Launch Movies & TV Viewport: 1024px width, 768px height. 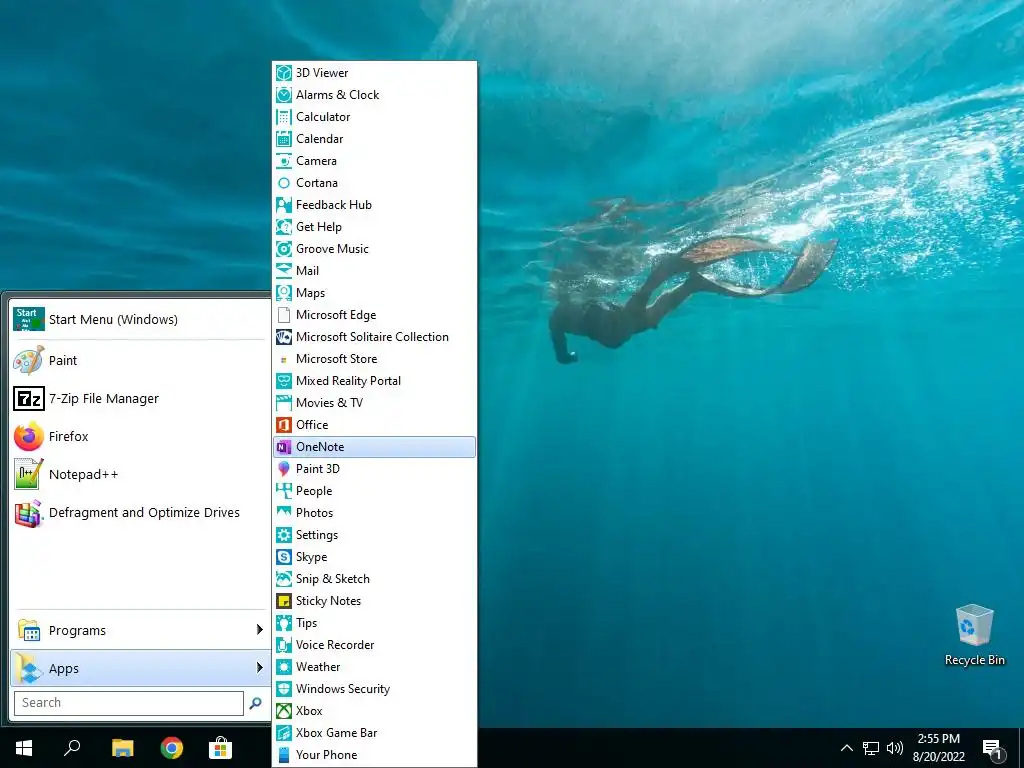click(374, 402)
